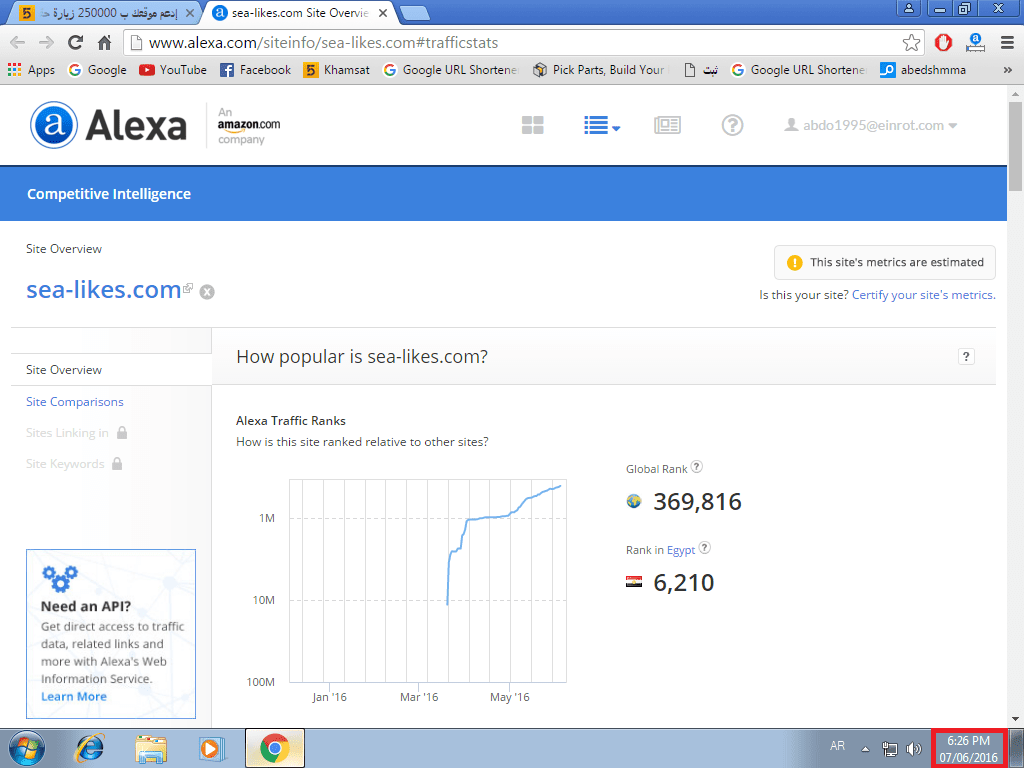Viewport: 1024px width, 768px height.
Task: Expand the section help box beside the heading
Action: (x=966, y=357)
